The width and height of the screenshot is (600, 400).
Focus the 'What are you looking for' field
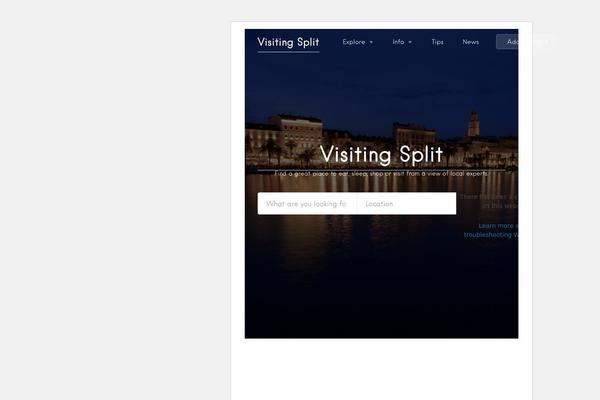307,204
